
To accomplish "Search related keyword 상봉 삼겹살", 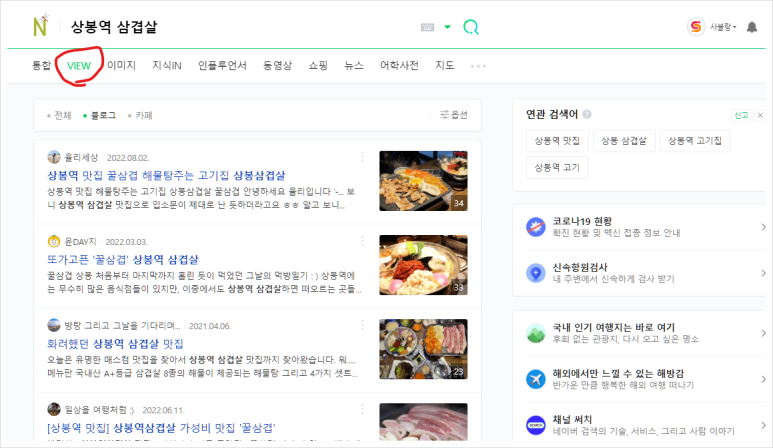I will [x=624, y=141].
